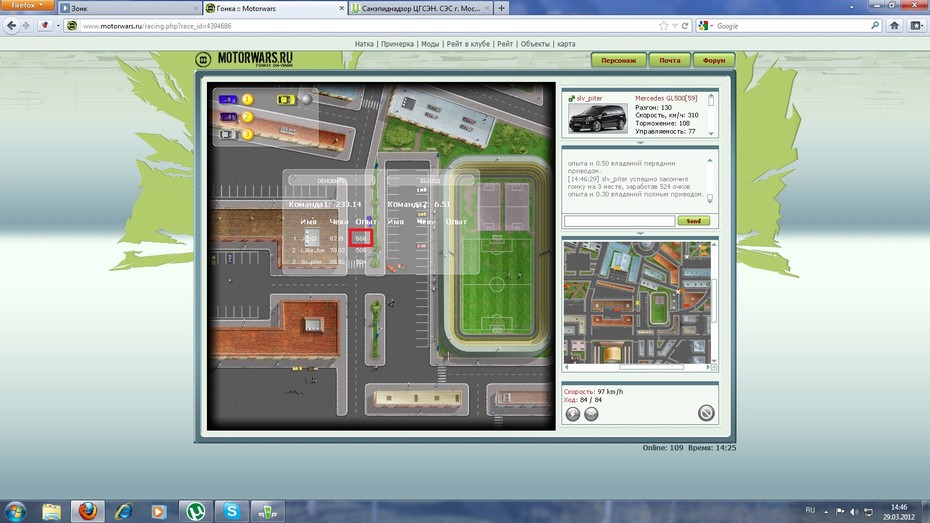Show hidden system tray icons
This screenshot has width=930, height=523.
click(826, 511)
